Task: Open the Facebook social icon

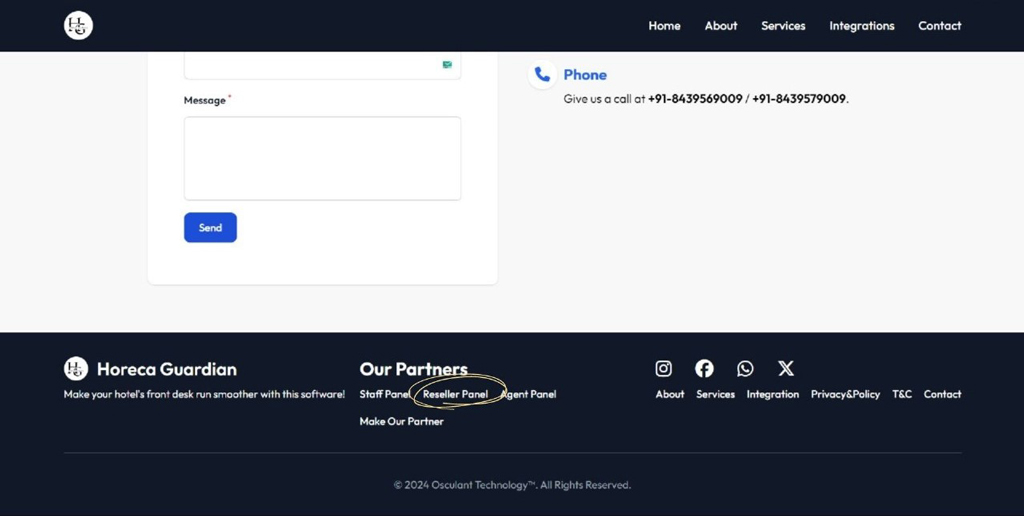Action: tap(704, 369)
